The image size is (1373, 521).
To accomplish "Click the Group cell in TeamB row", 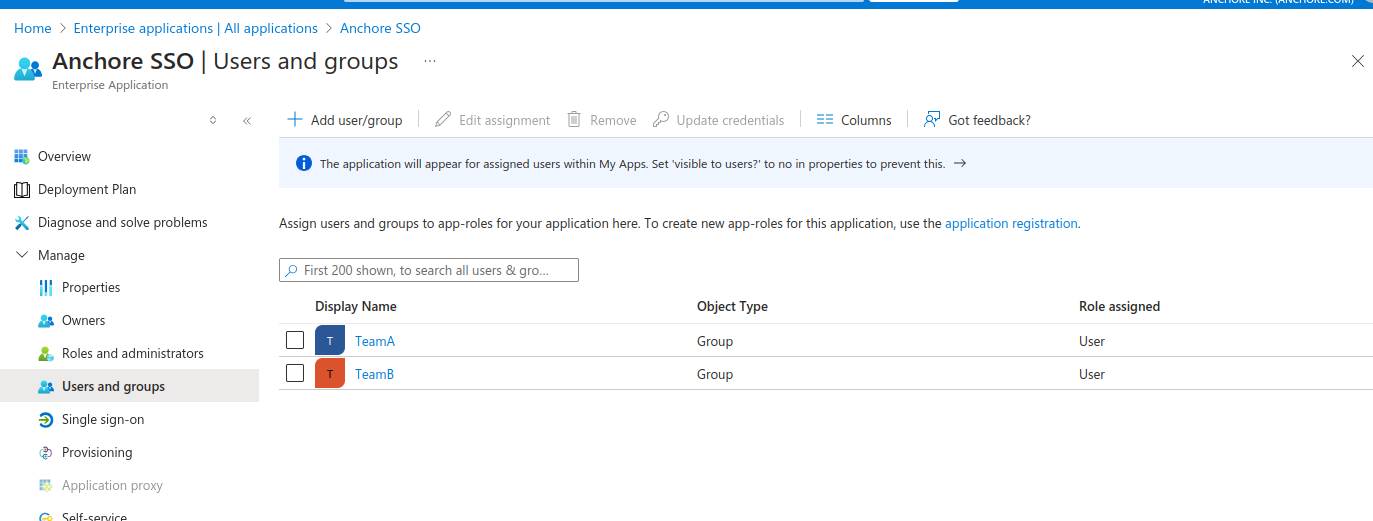I will [x=715, y=374].
